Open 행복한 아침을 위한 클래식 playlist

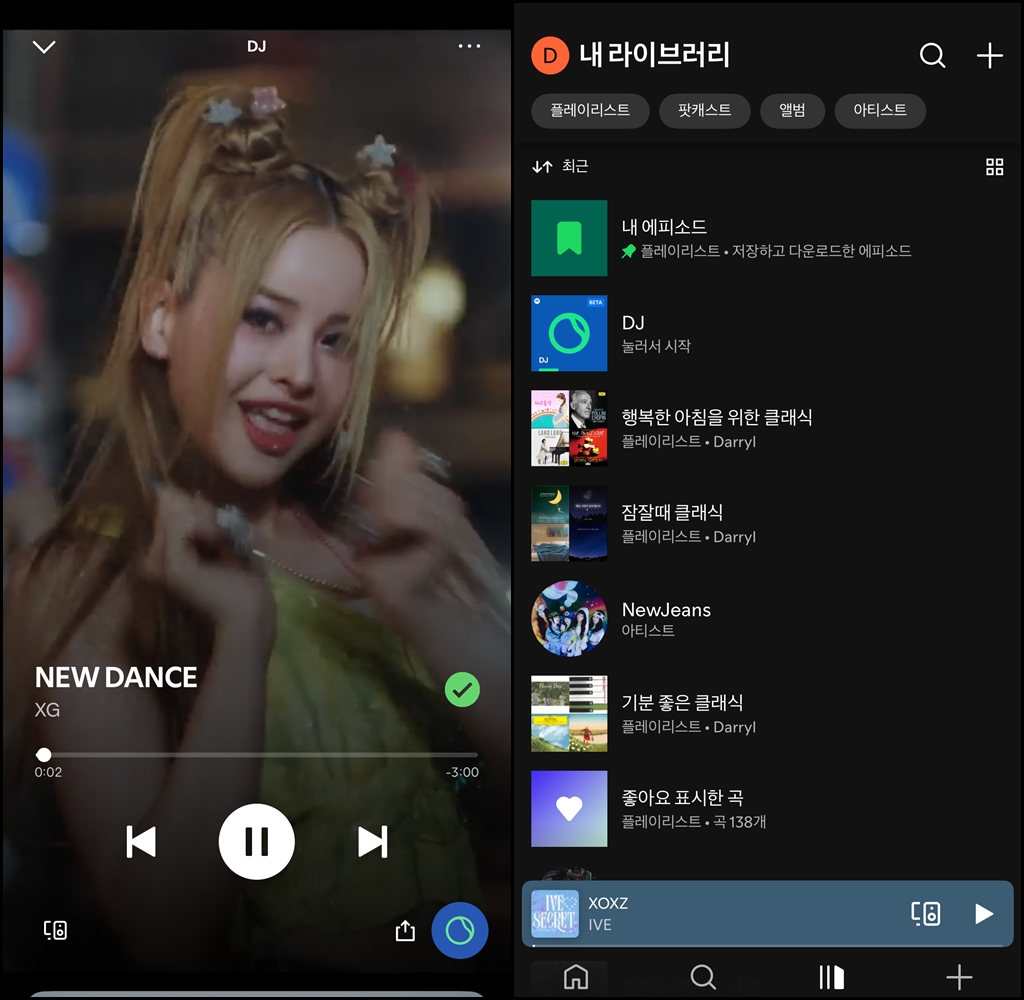(x=767, y=428)
